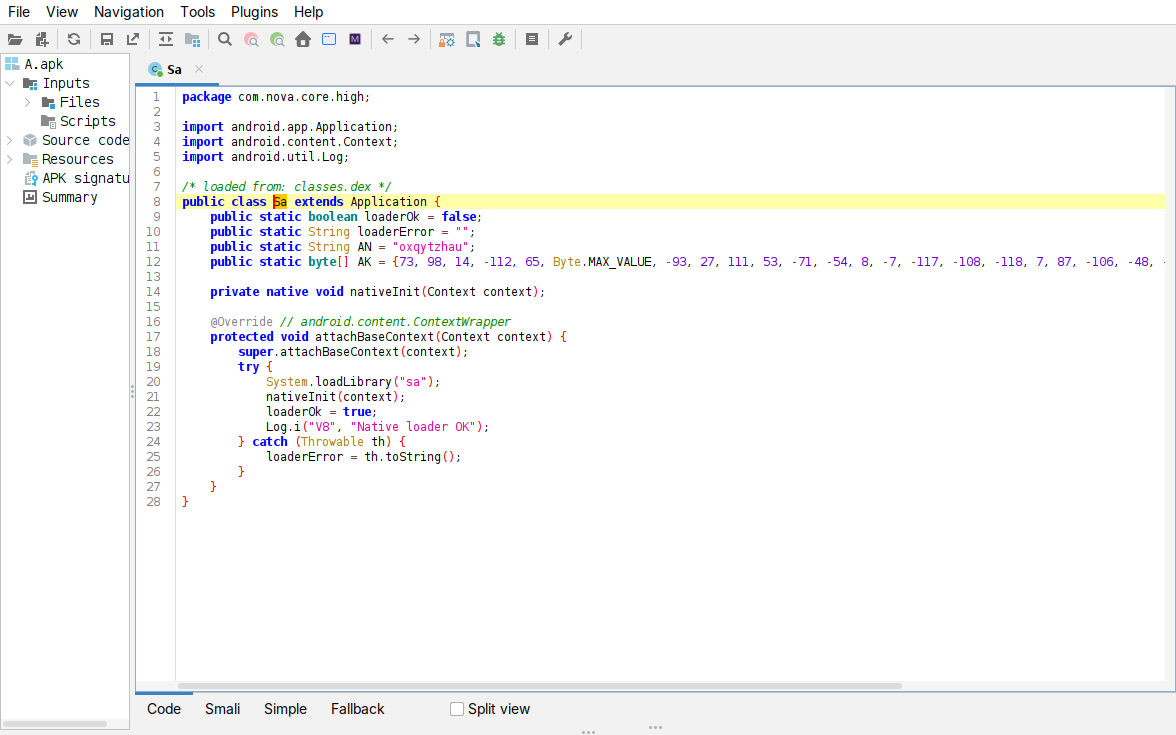Enable the Split view checkbox
1176x735 pixels.
tap(457, 710)
